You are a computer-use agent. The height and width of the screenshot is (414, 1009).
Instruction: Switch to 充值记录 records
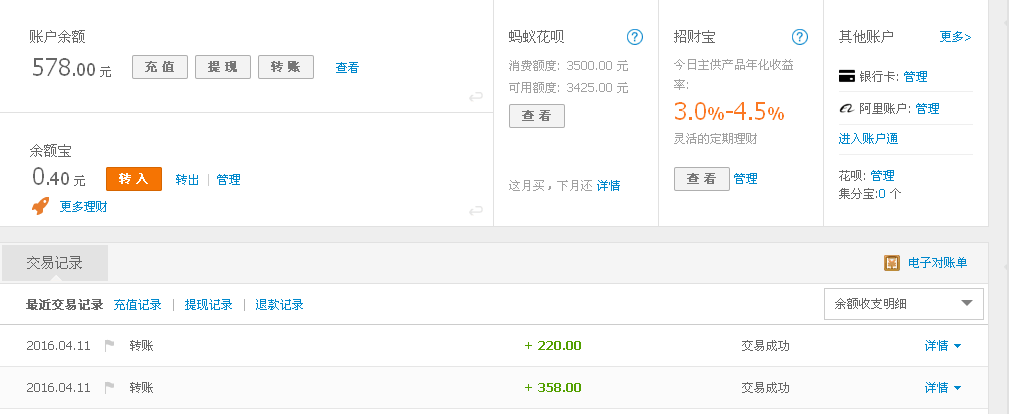pyautogui.click(x=137, y=304)
